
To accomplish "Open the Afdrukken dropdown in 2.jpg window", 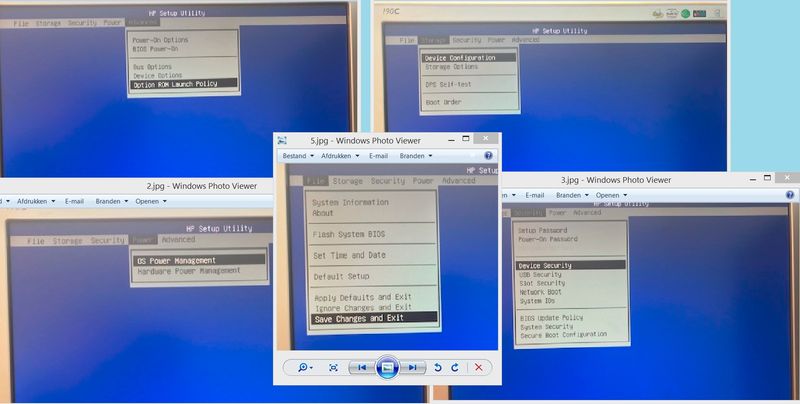I will pos(36,201).
